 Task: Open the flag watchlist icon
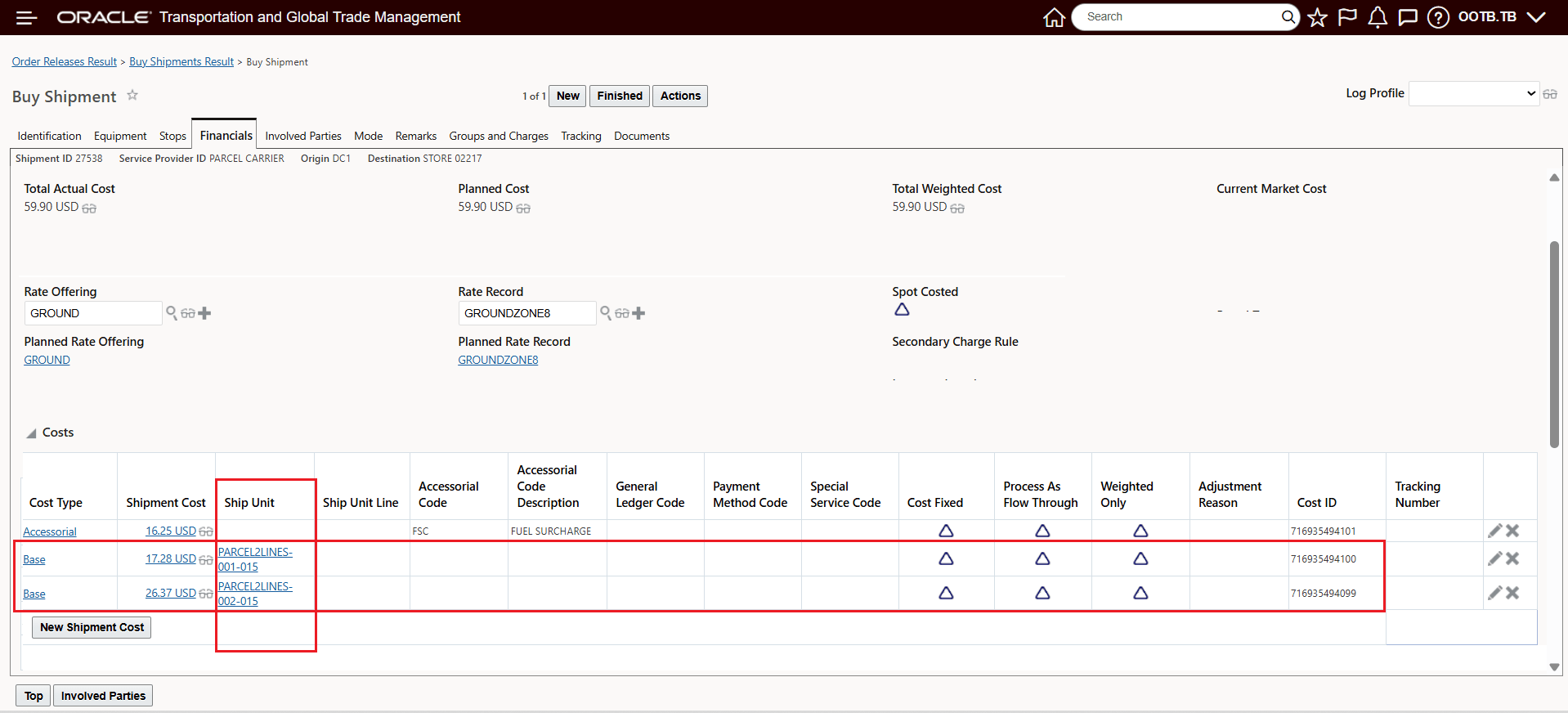click(1347, 17)
